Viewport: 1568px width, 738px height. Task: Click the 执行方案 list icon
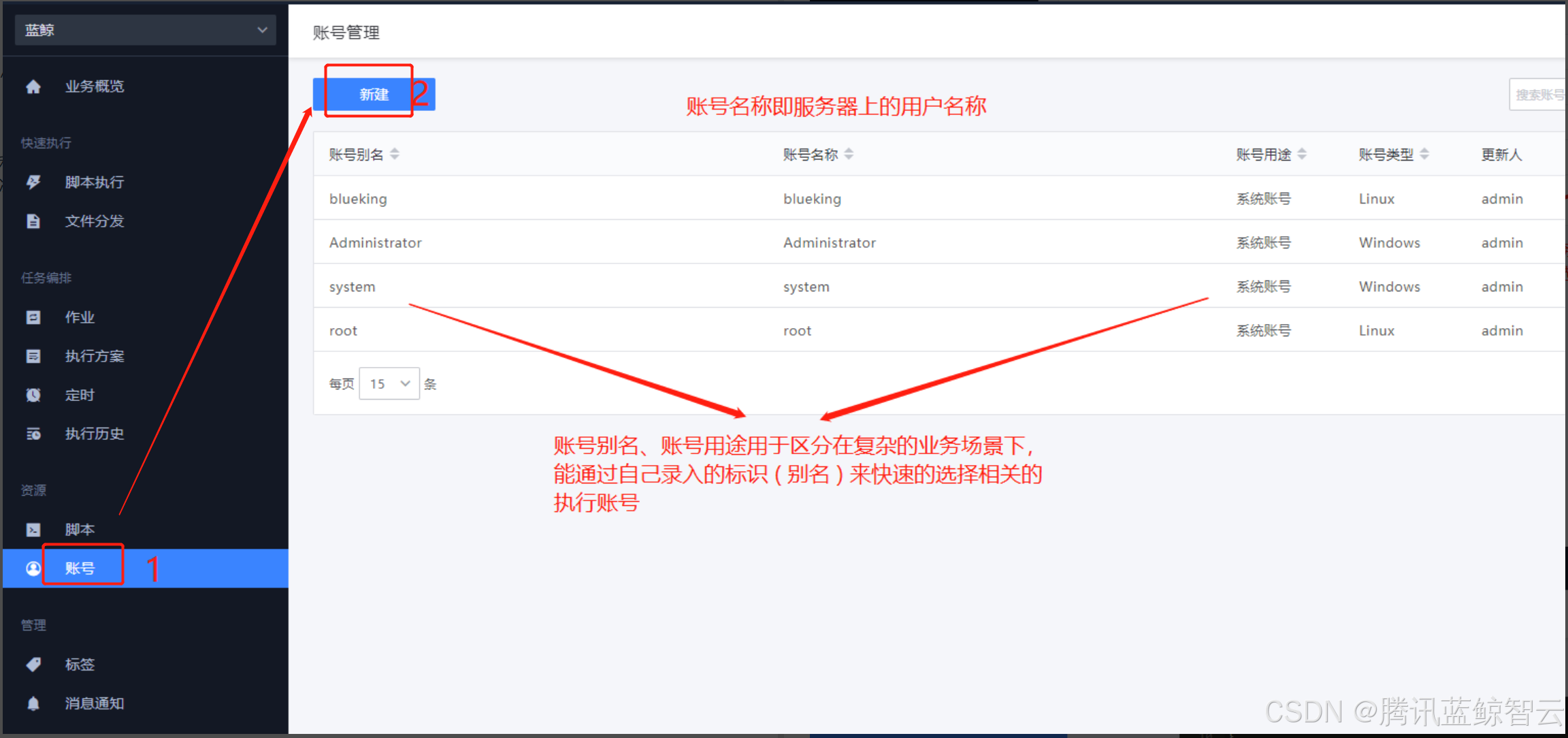coord(33,356)
